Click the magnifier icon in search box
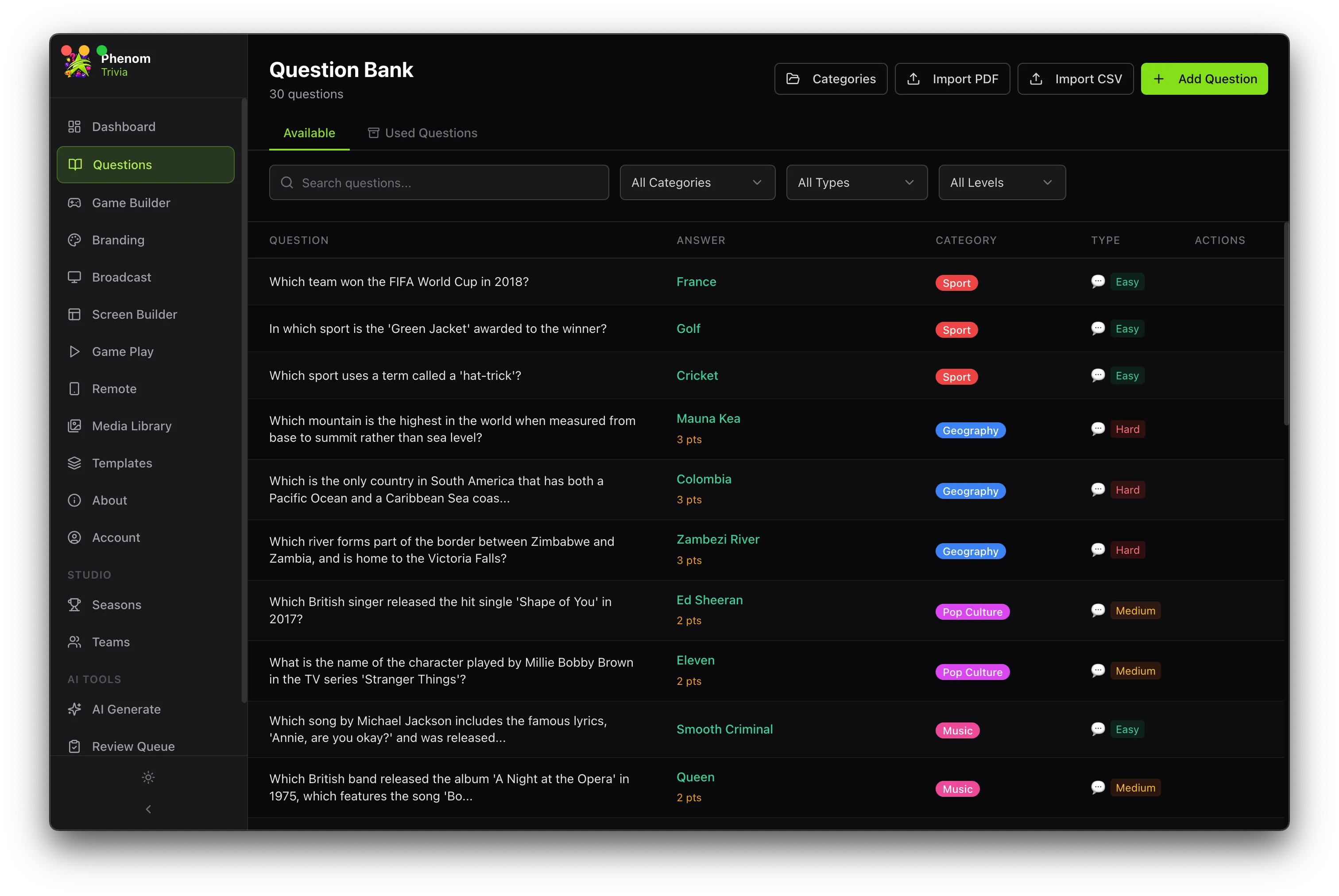The image size is (1339, 896). 287,183
